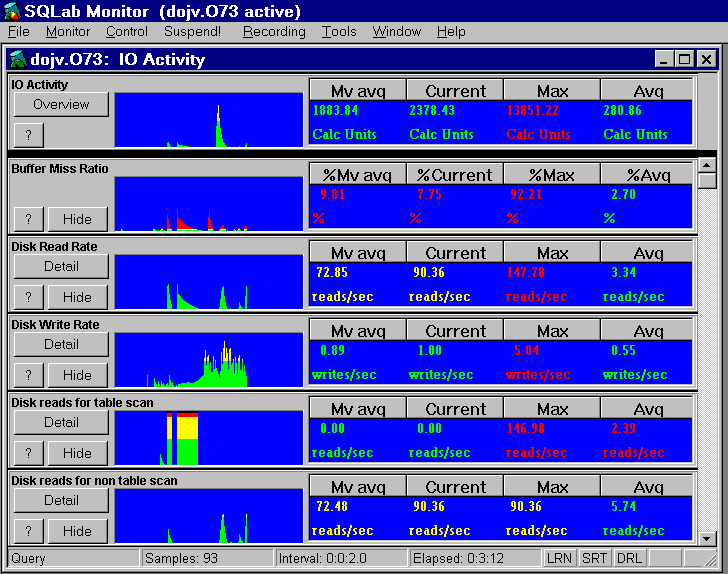Click the vertical scrollbar thumb
The width and height of the screenshot is (728, 574).
tap(707, 181)
